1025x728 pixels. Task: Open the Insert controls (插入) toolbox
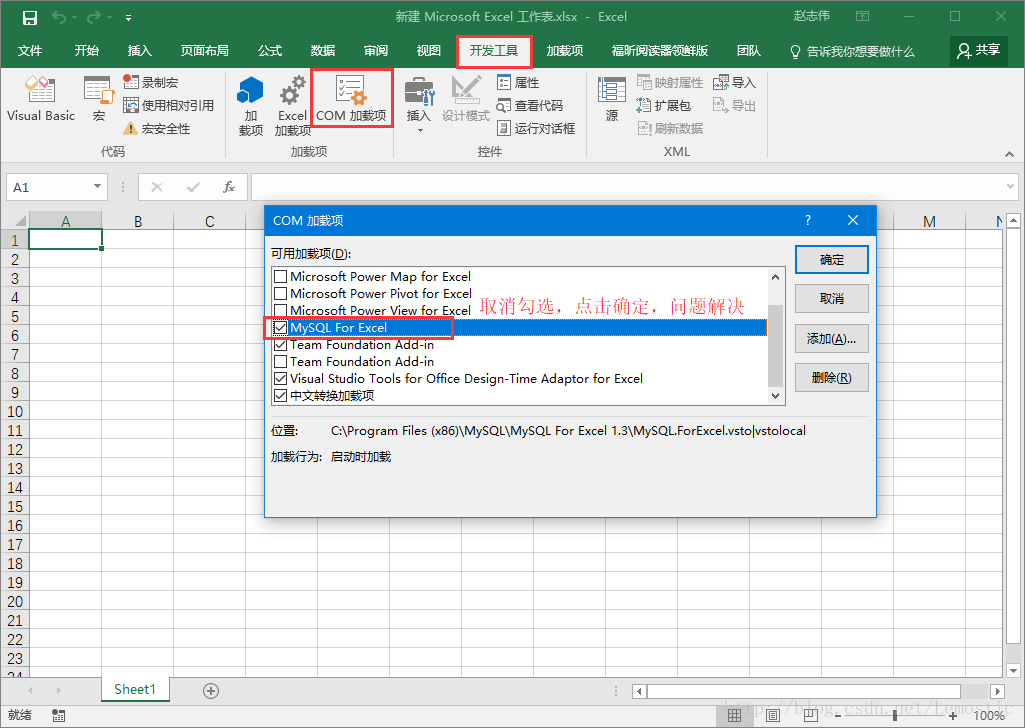click(418, 99)
